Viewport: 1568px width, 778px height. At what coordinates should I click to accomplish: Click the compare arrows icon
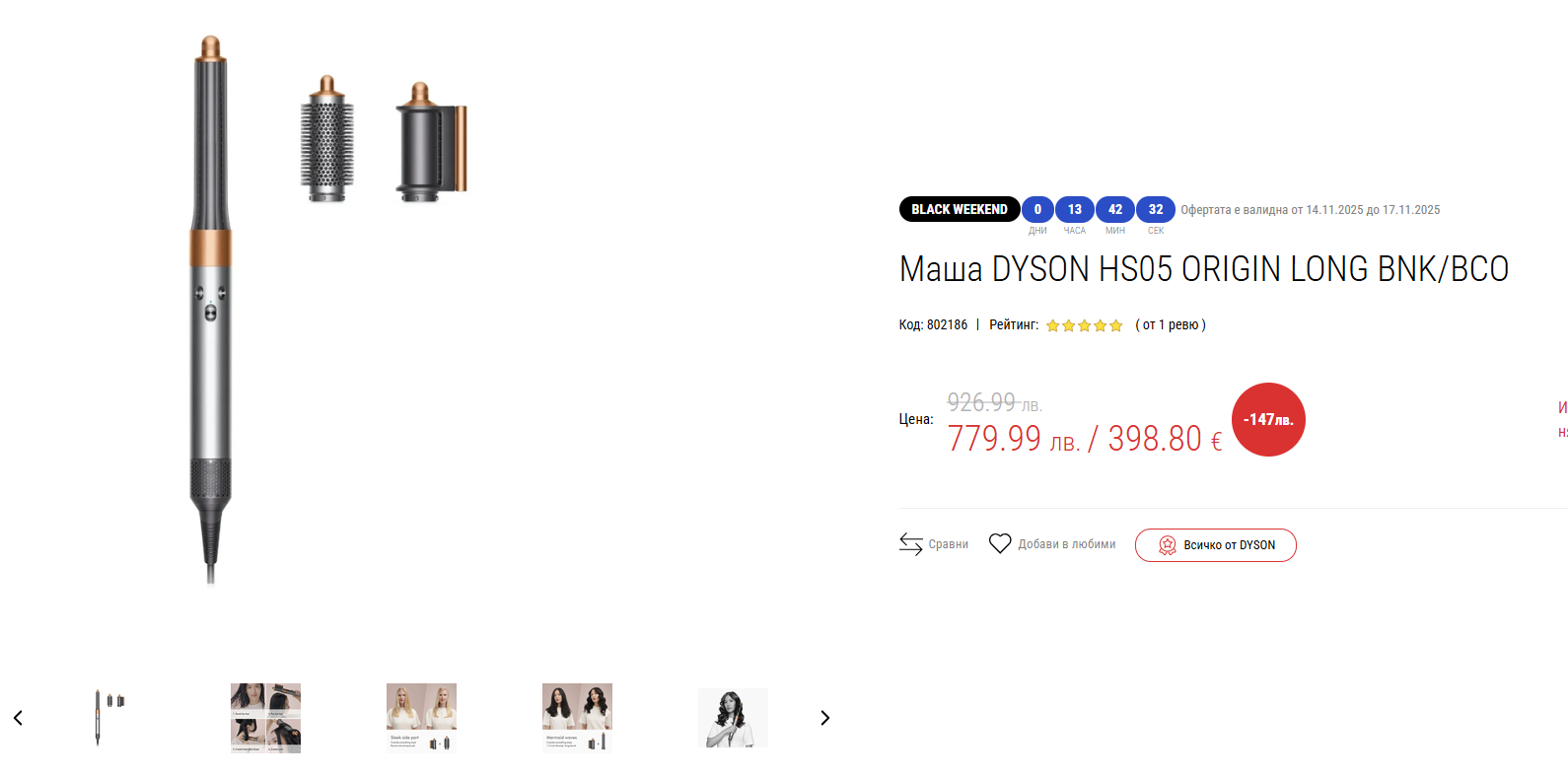(910, 544)
